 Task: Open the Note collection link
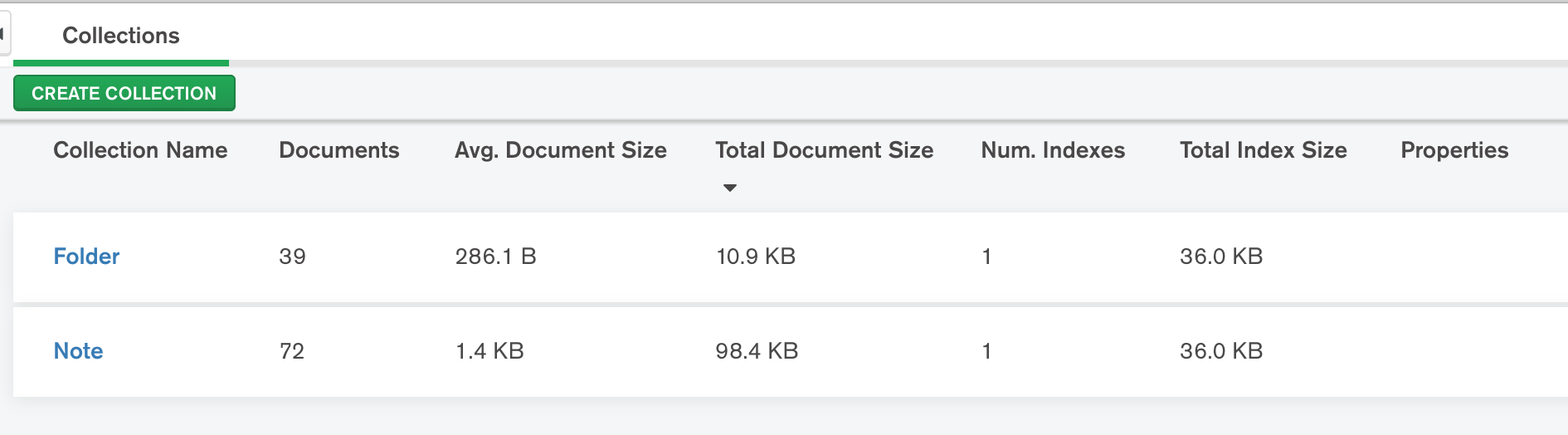(x=78, y=351)
